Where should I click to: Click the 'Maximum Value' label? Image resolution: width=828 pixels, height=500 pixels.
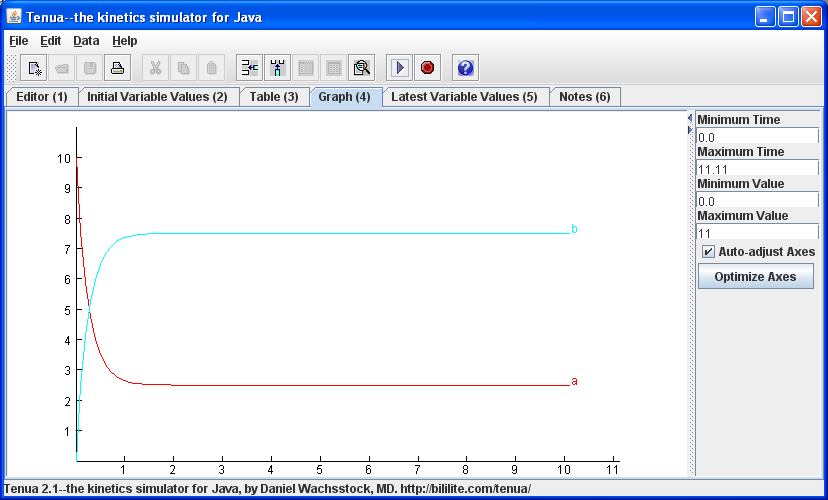point(742,216)
